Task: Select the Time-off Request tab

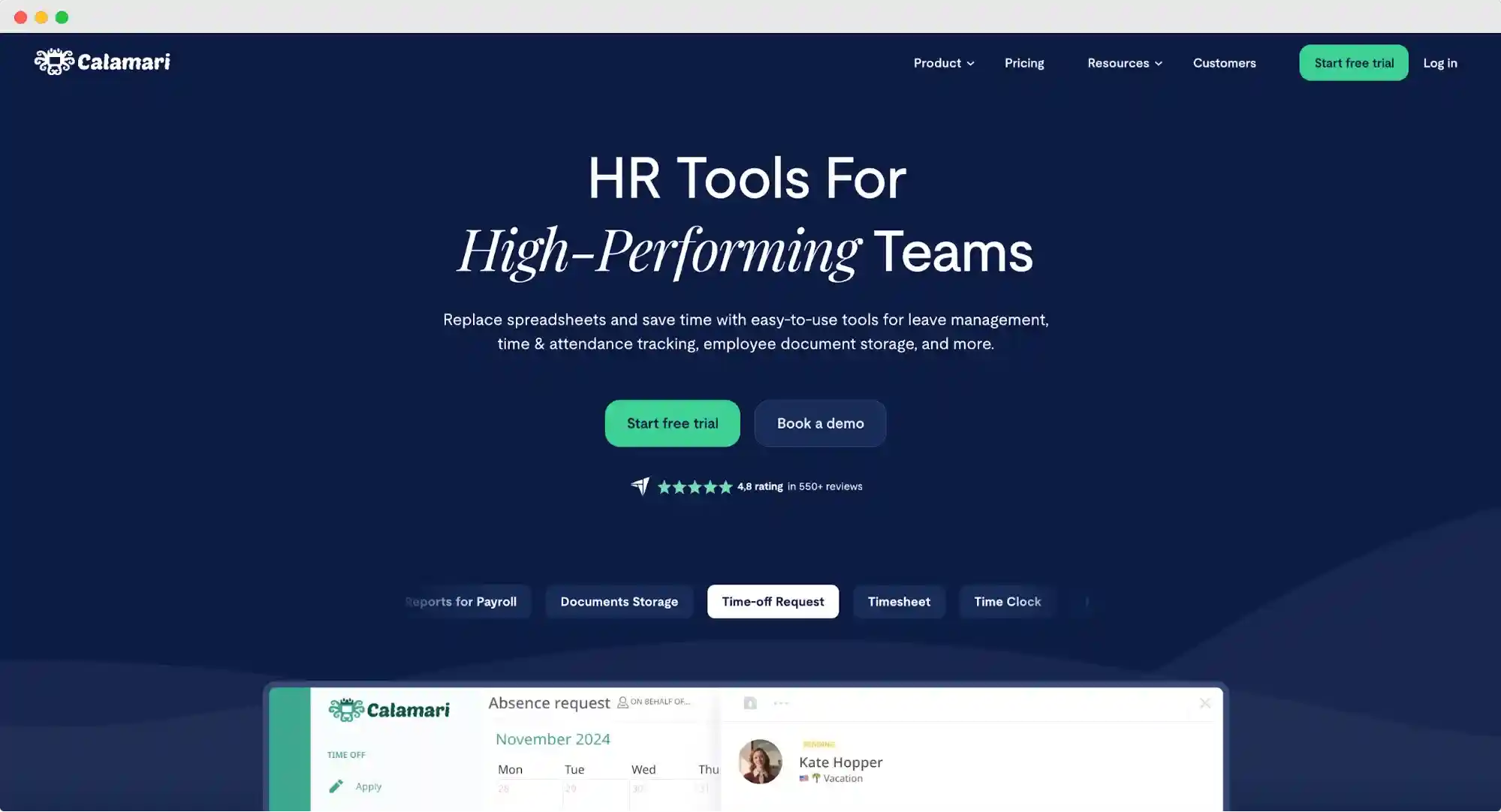Action: coord(773,602)
